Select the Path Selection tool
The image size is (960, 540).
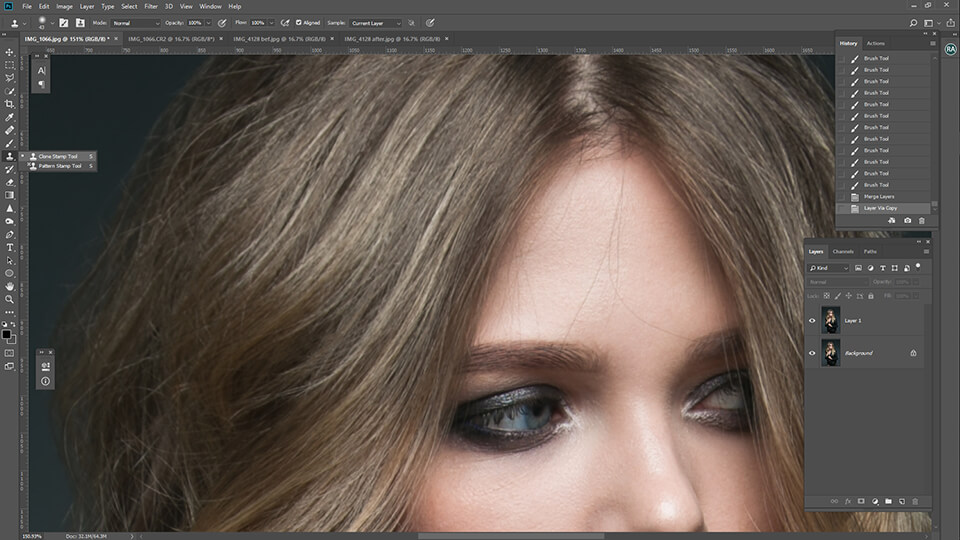click(x=9, y=261)
